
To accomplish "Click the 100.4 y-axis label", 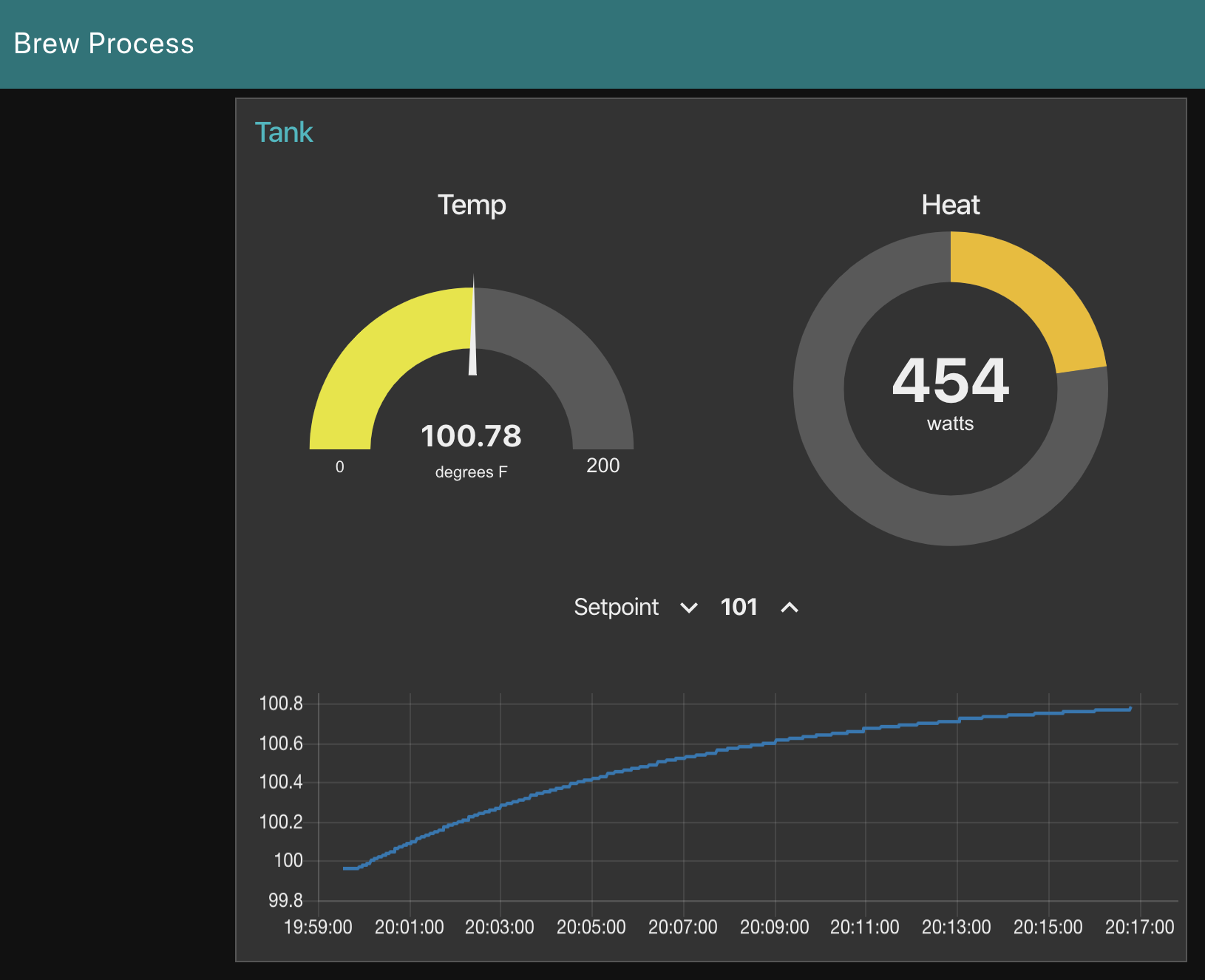I will 281,782.
